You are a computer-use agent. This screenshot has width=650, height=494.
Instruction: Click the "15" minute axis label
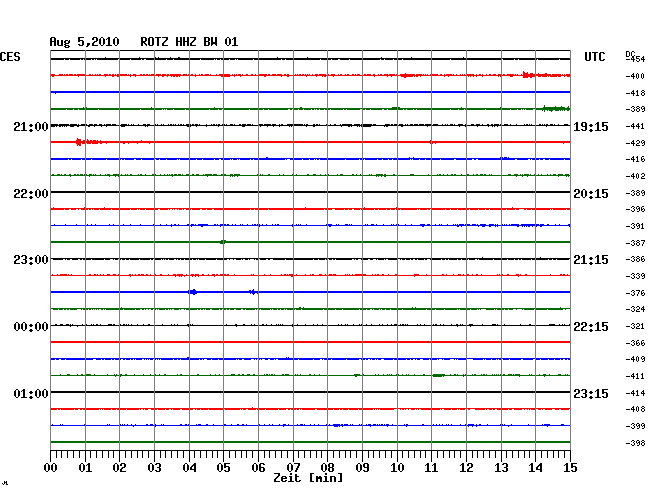(570, 468)
